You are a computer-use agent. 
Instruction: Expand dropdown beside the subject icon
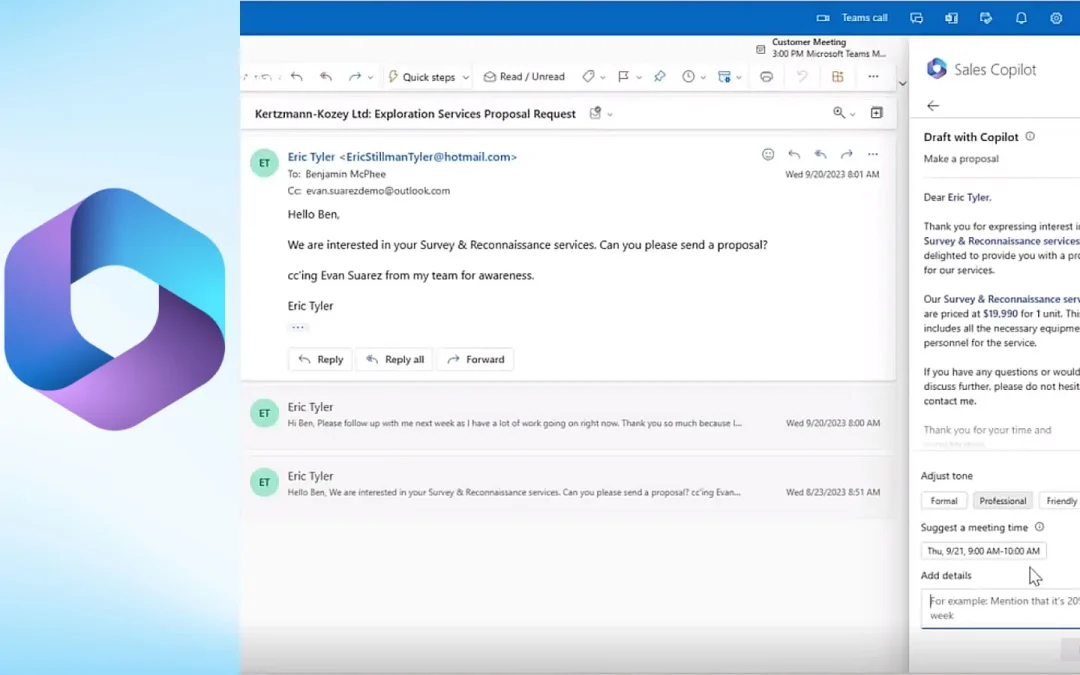pyautogui.click(x=610, y=114)
